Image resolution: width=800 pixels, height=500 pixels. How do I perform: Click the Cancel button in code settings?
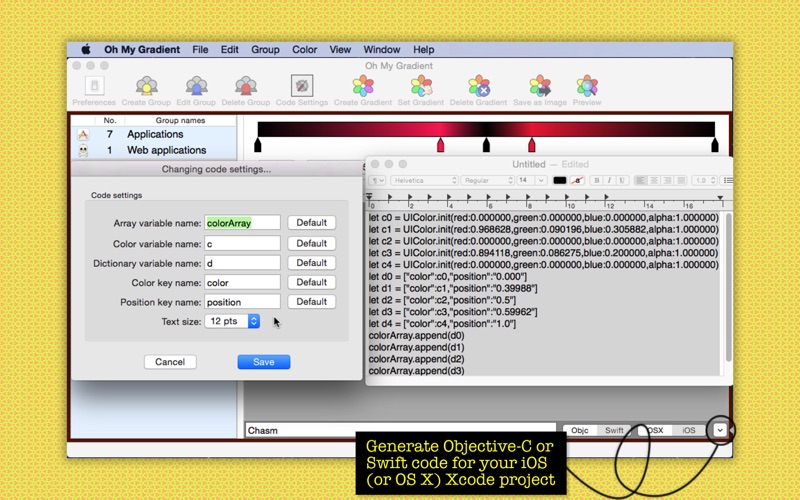(x=170, y=362)
